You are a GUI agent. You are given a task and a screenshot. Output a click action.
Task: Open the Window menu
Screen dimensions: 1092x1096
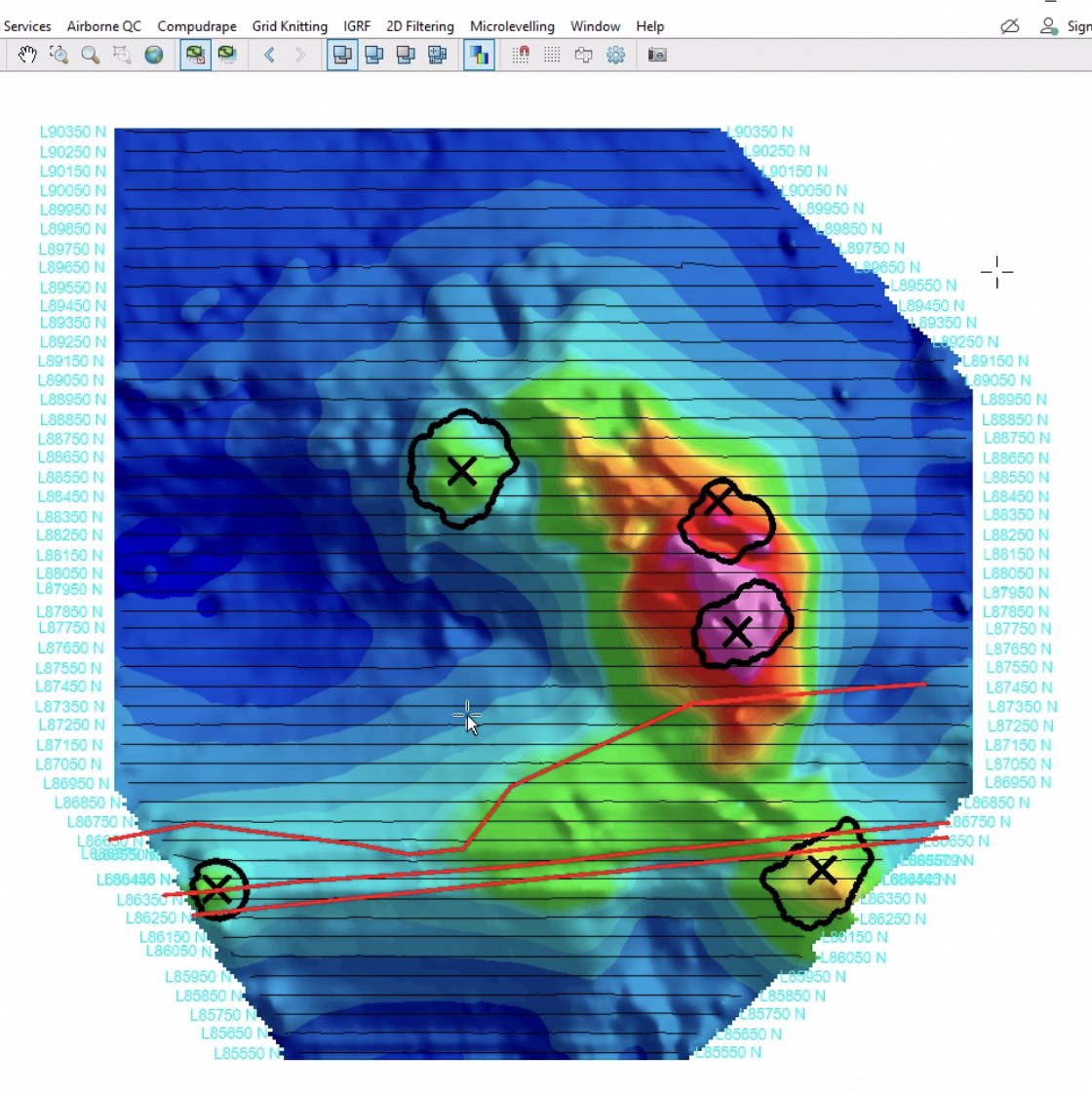point(596,26)
